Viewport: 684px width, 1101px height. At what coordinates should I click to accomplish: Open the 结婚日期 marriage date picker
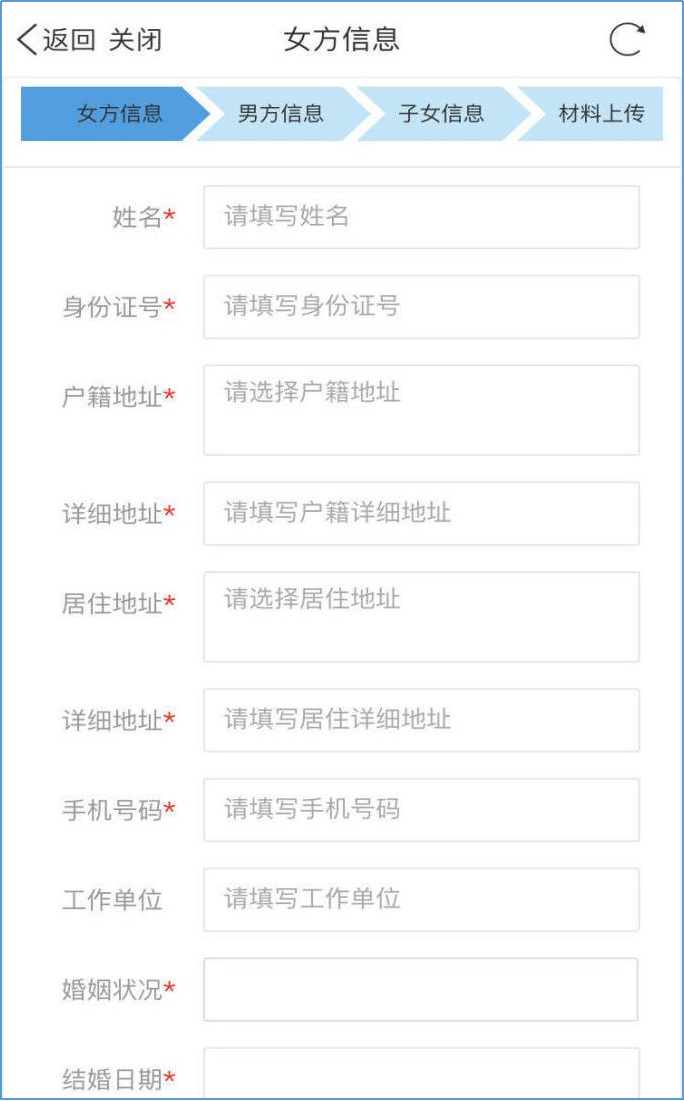[421, 1075]
